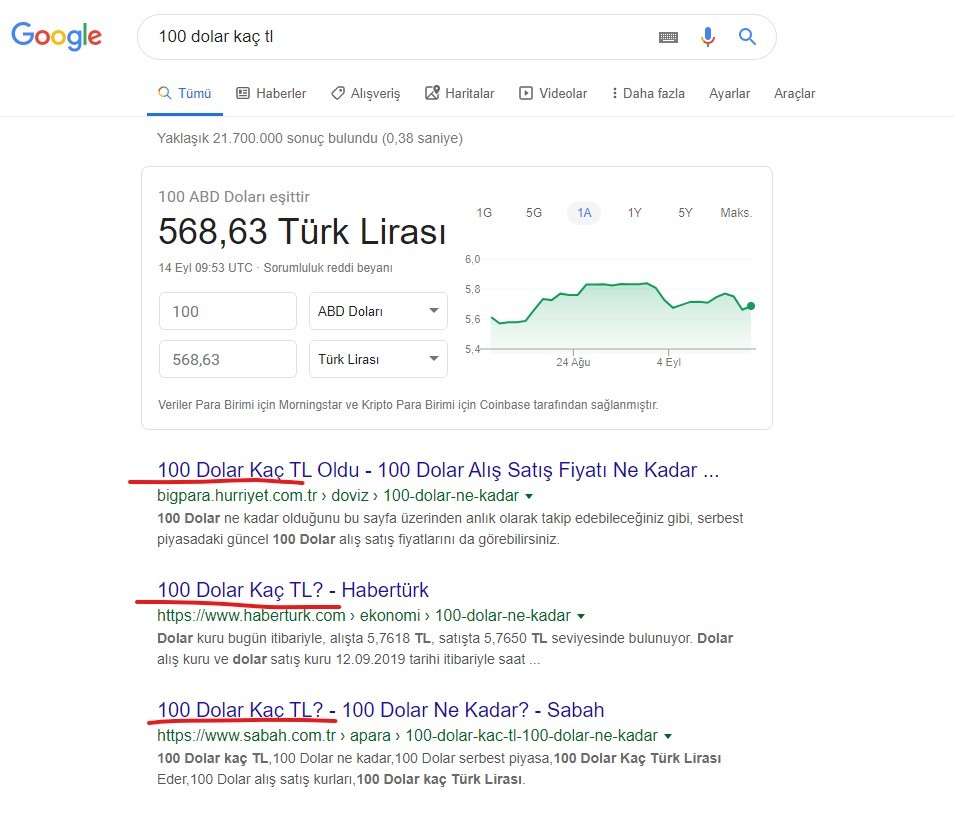Image resolution: width=954 pixels, height=827 pixels.
Task: Open the Habertürk 100 Dolar result
Action: pos(293,590)
